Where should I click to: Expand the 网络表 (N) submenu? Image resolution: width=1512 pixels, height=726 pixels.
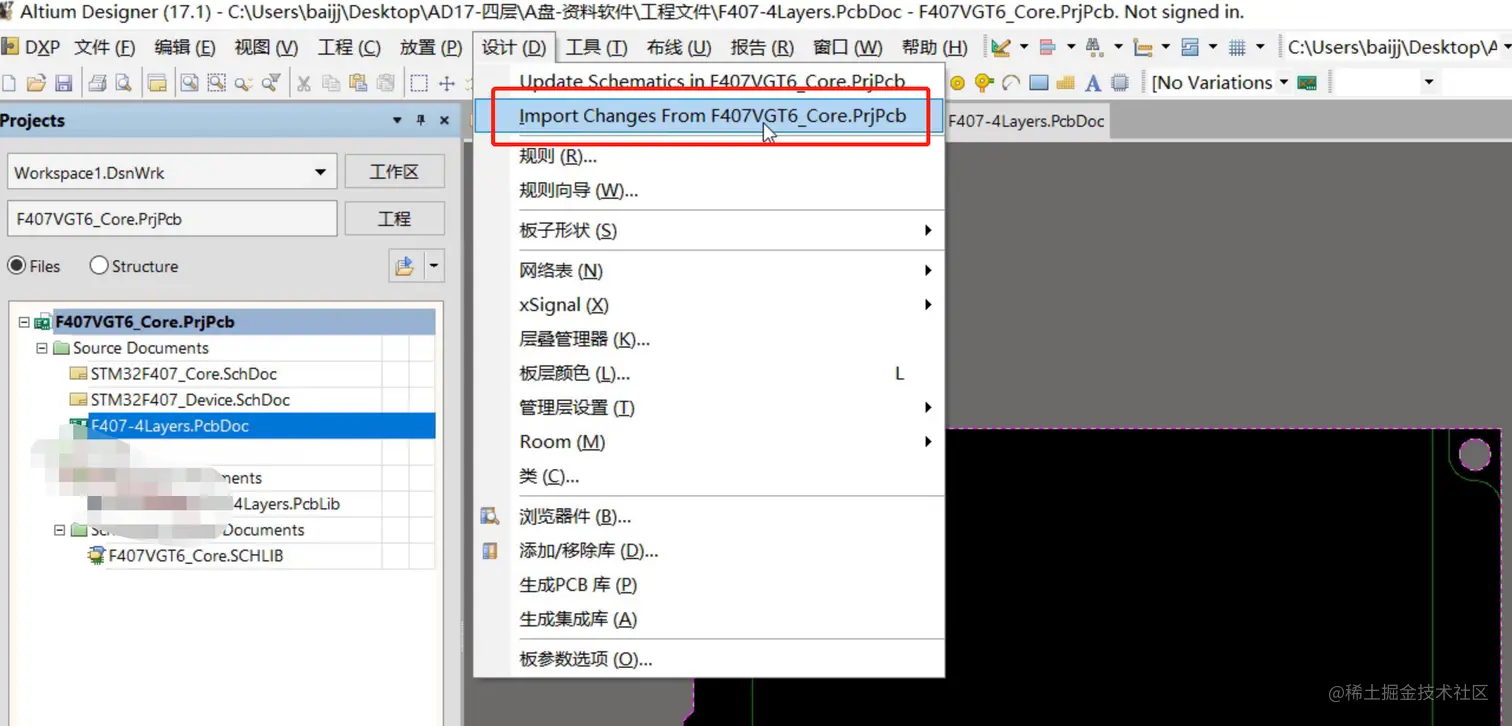tap(927, 271)
